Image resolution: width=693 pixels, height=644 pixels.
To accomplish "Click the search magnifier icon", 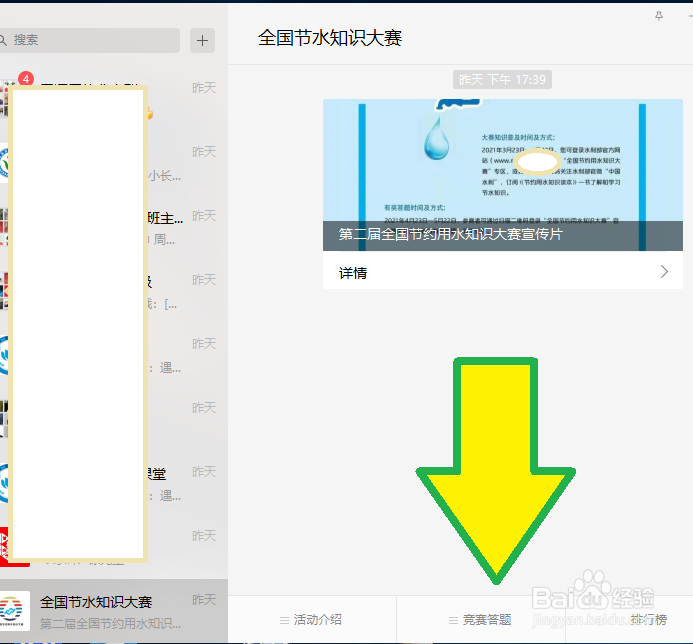I will coord(3,40).
